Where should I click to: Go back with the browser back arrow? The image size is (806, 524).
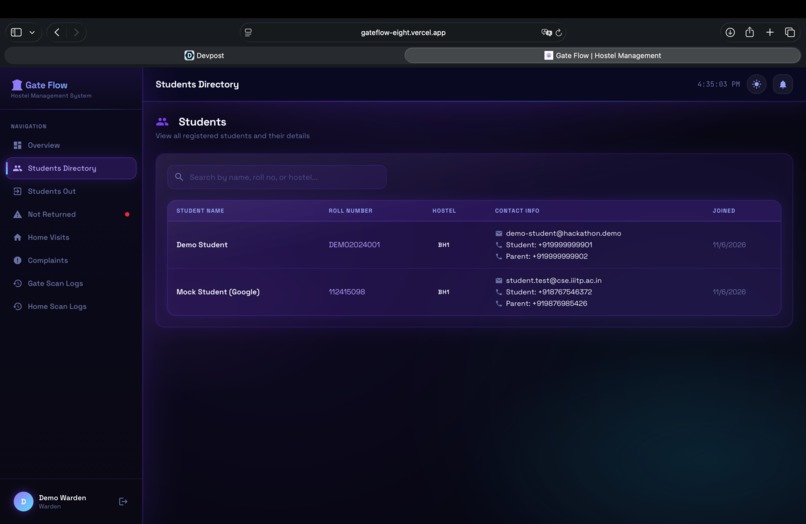57,32
